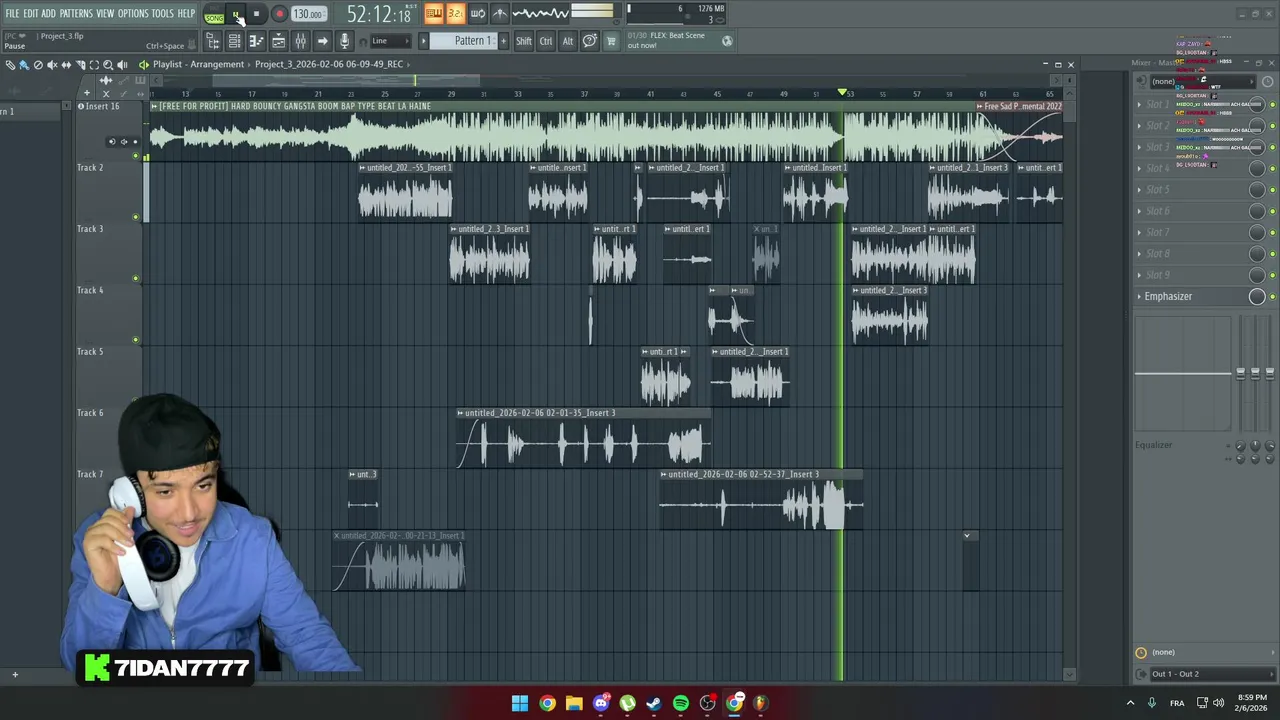1280x720 pixels.
Task: Open the OPTIONS menu
Action: (133, 13)
